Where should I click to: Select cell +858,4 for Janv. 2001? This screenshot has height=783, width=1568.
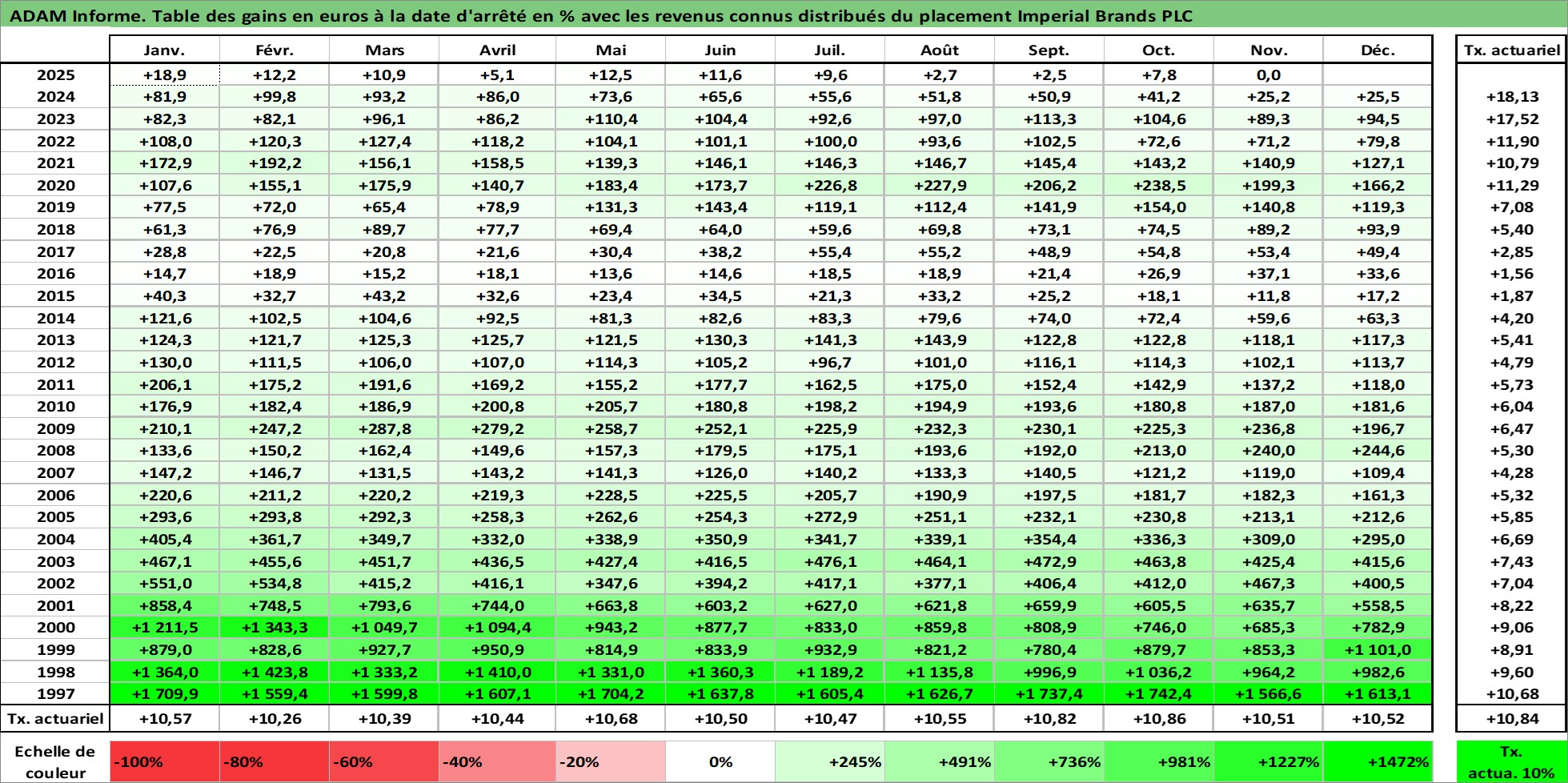click(x=164, y=606)
